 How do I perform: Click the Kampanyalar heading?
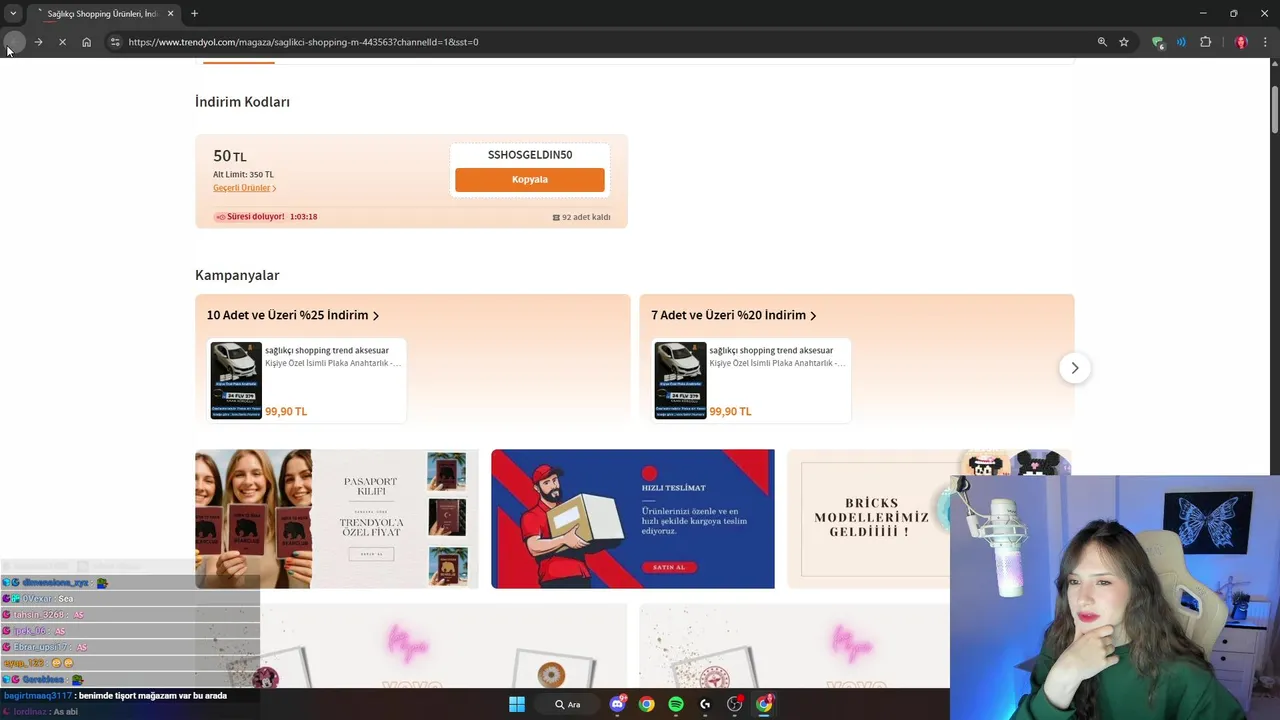[x=237, y=275]
